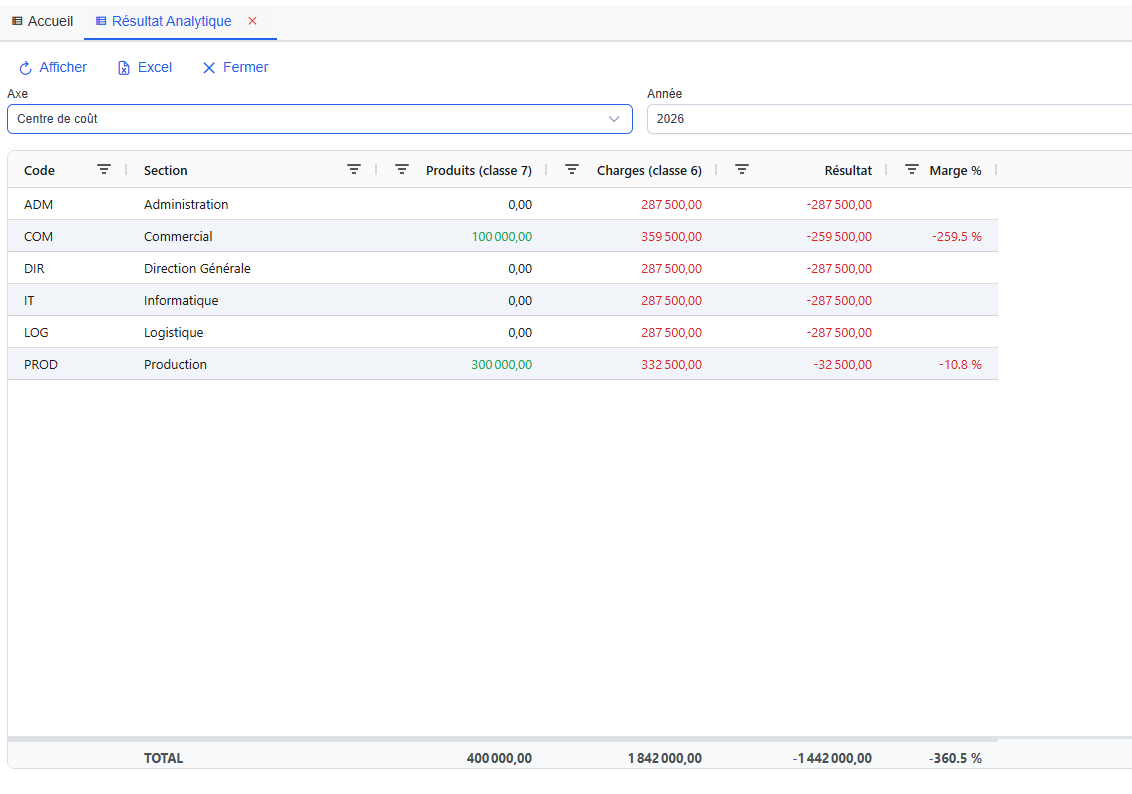Open the Section column filter menu
This screenshot has width=1132, height=794.
[354, 170]
